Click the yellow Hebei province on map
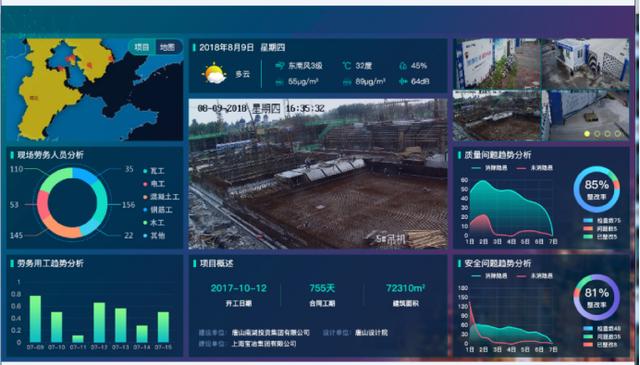640x365 pixels. tap(45, 94)
